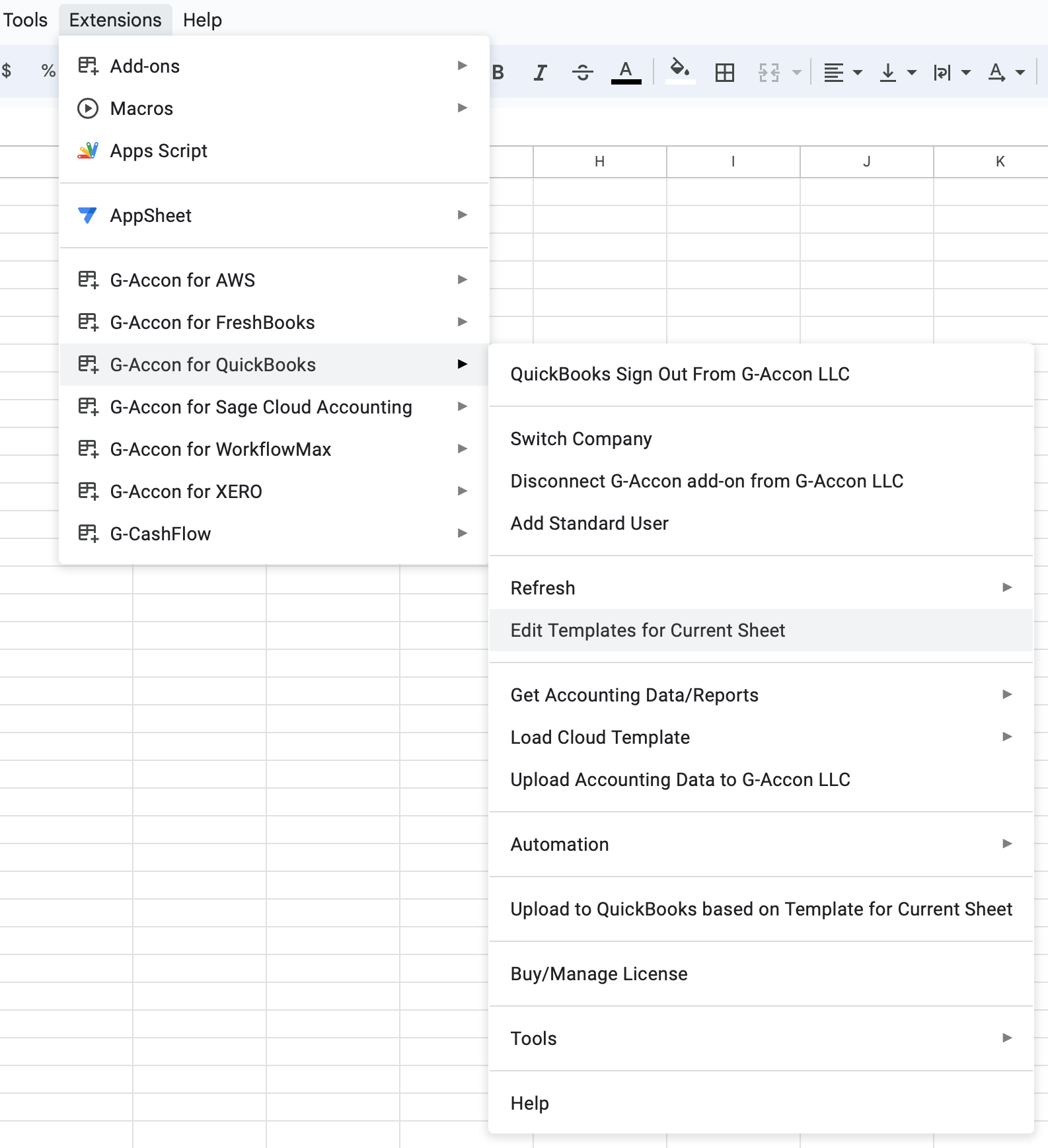The width and height of the screenshot is (1048, 1148).
Task: Select Disconnect G-Accon add-on from G-Accon LLC
Action: [761, 481]
